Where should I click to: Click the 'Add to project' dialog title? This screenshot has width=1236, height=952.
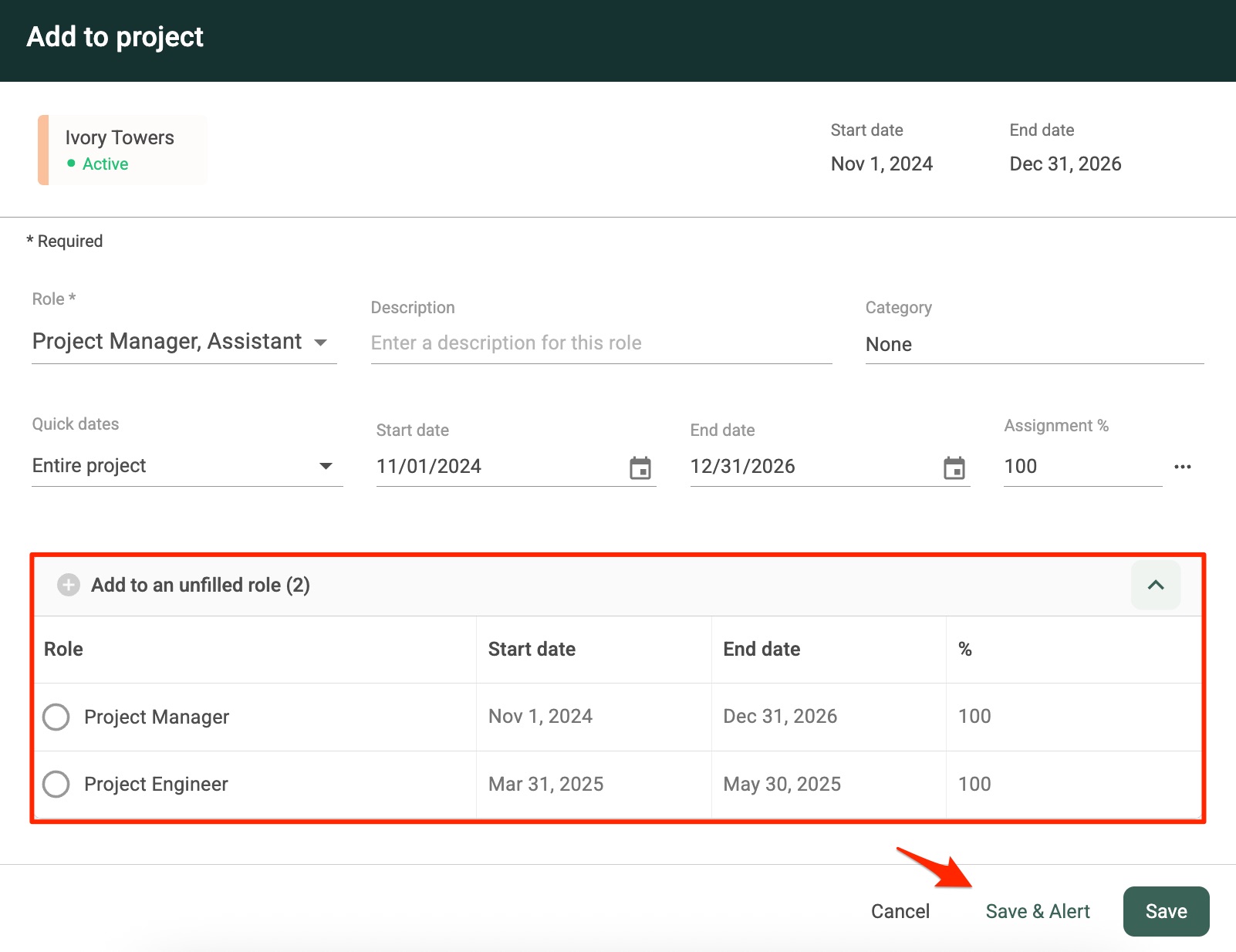(115, 37)
